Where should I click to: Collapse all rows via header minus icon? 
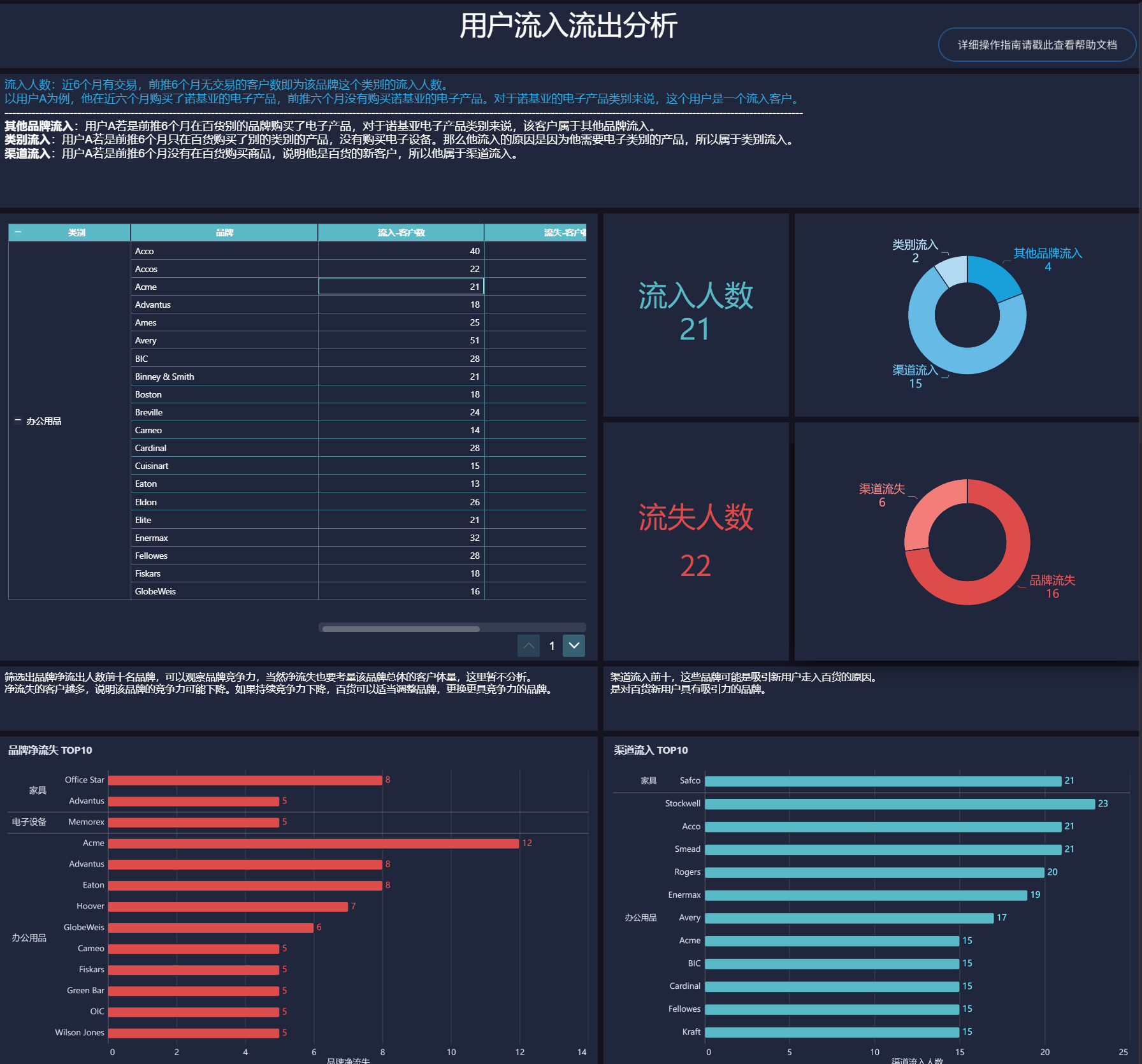(18, 232)
